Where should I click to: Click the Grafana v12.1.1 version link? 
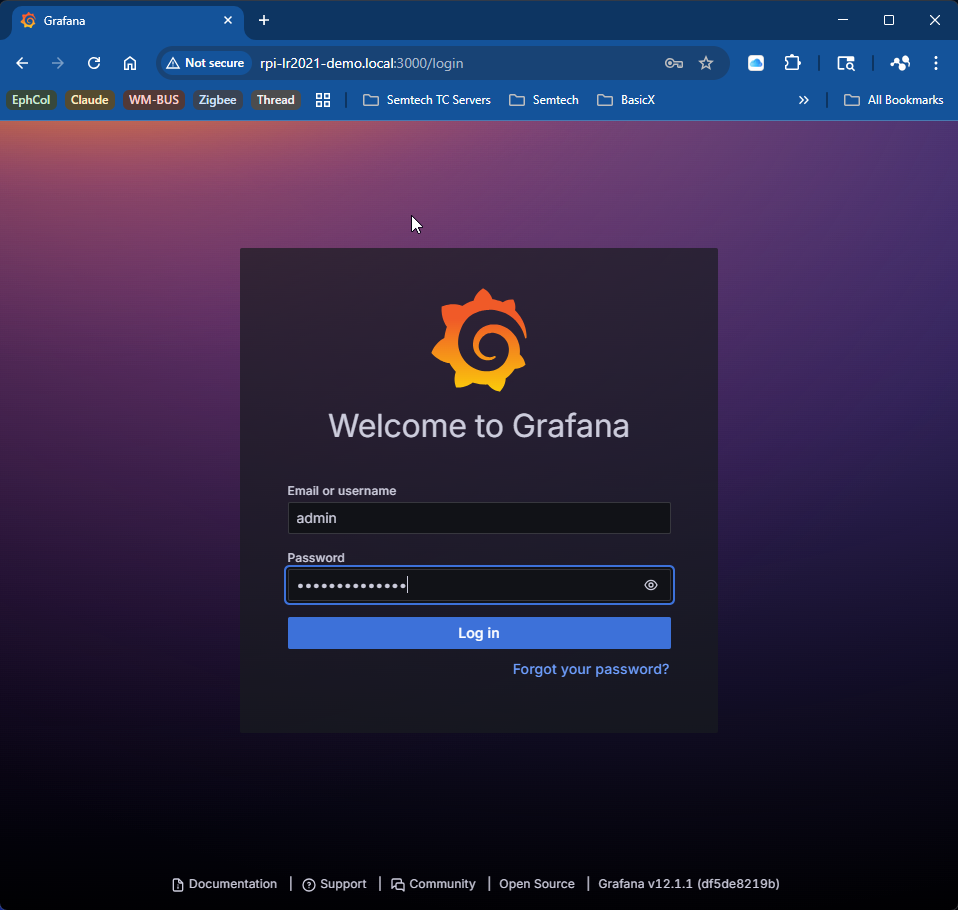[689, 884]
